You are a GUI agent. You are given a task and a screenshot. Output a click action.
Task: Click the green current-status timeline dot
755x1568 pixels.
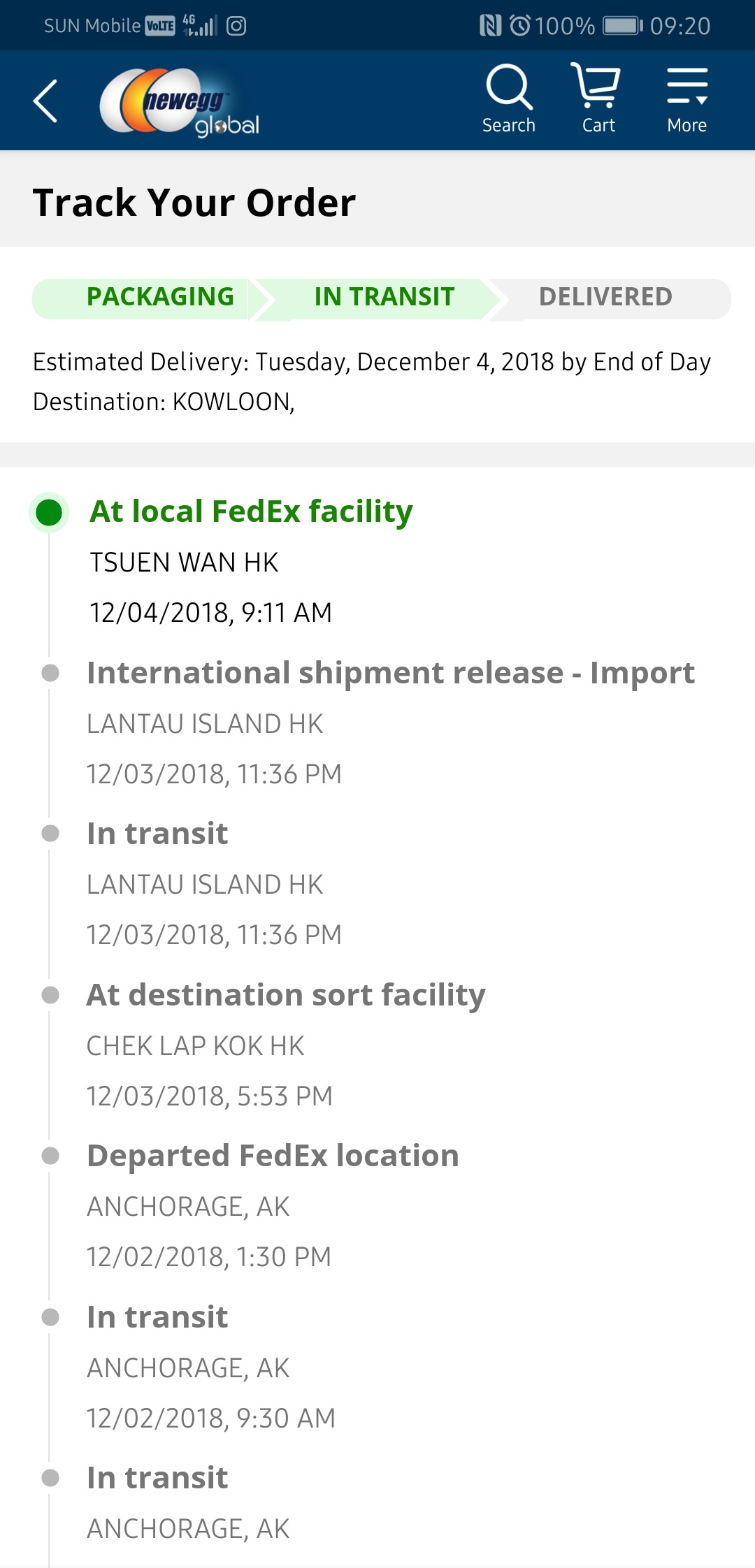pos(49,512)
